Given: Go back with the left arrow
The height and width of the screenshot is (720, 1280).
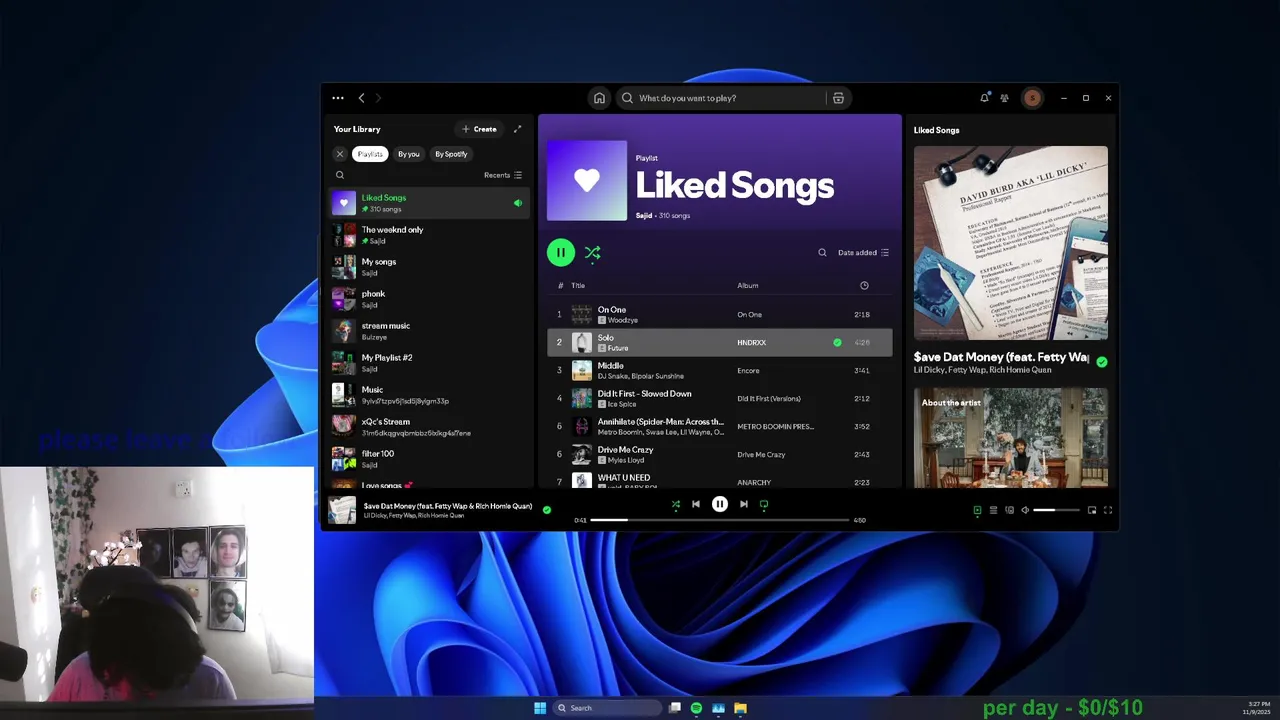Looking at the screenshot, I should pos(362,98).
